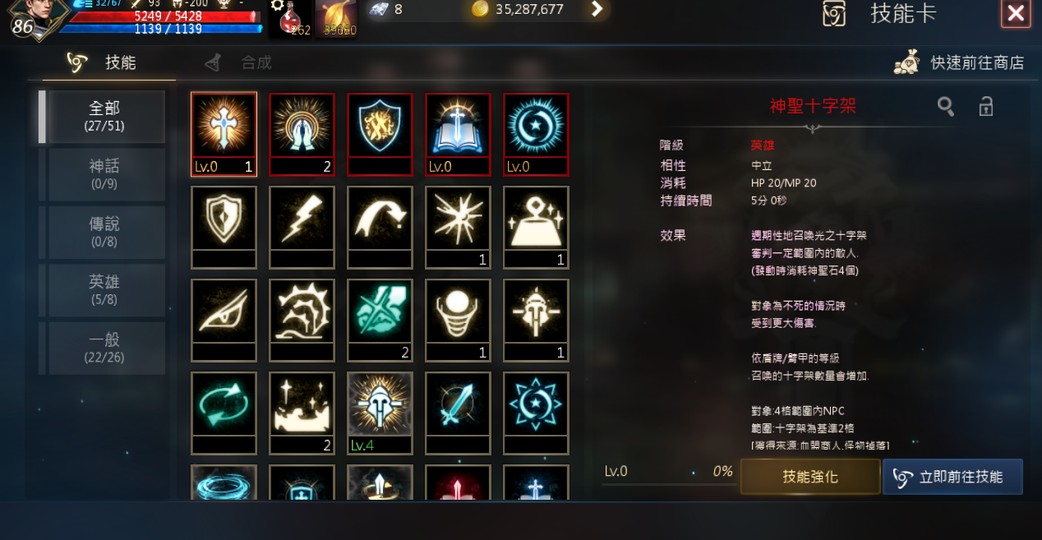Image resolution: width=1042 pixels, height=540 pixels.
Task: Click the 技能強化 button
Action: click(x=810, y=477)
